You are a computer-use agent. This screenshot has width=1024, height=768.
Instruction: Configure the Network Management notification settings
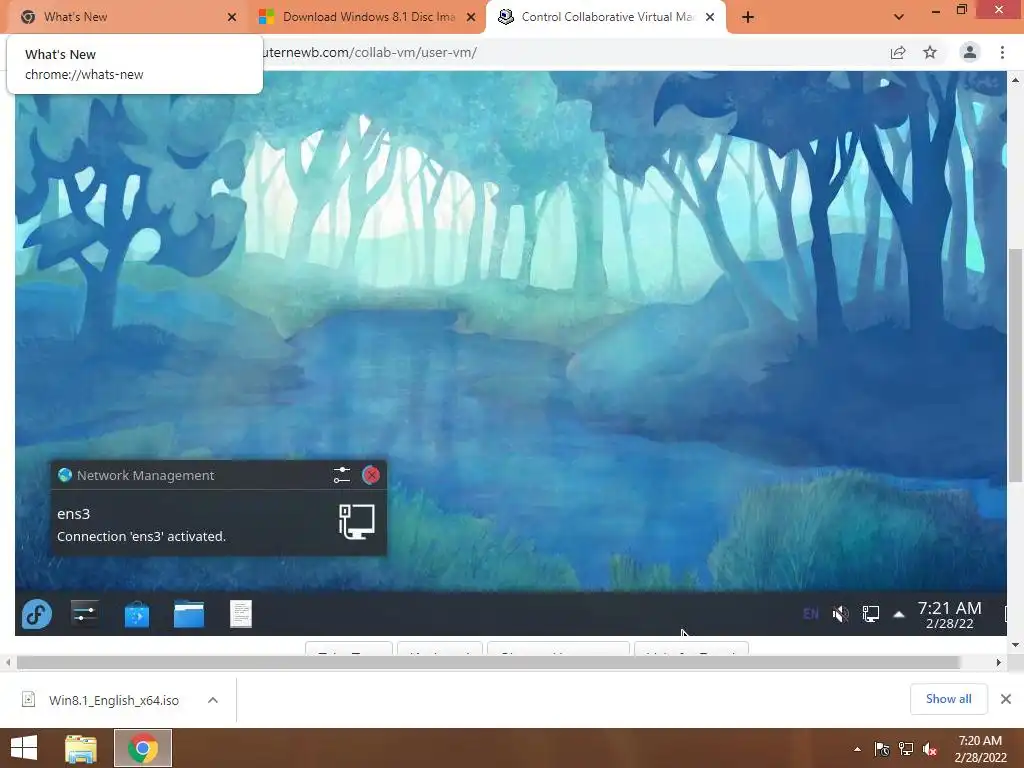tap(342, 475)
